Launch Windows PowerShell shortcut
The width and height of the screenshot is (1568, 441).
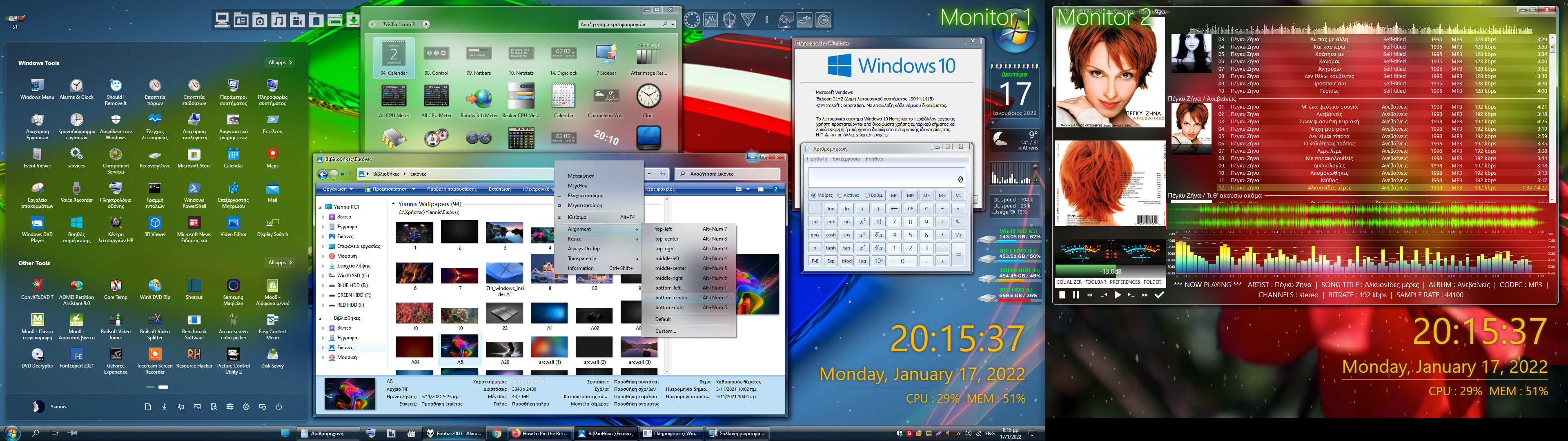point(194,195)
